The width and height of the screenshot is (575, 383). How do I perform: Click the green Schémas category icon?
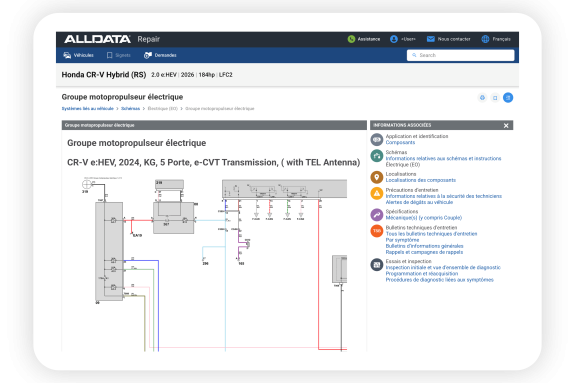[x=377, y=156]
